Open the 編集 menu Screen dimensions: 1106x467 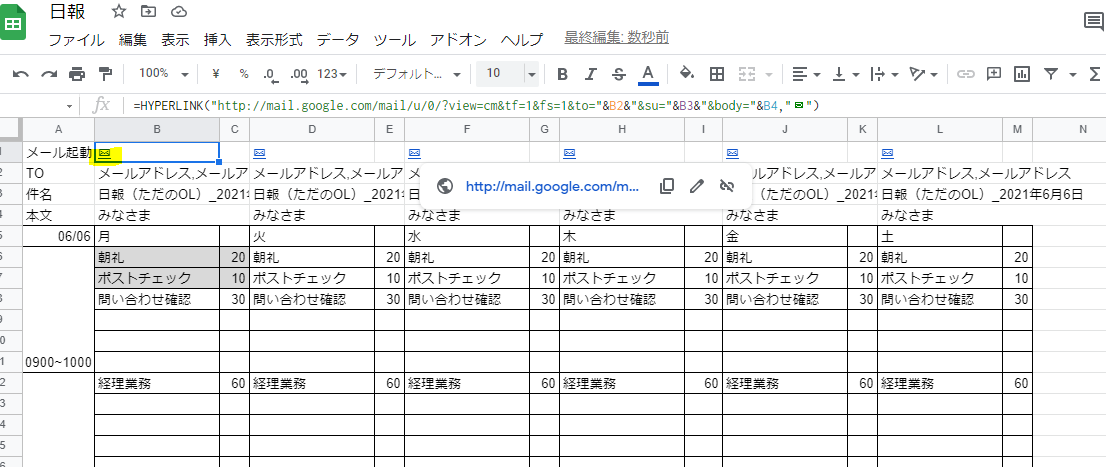coord(133,40)
